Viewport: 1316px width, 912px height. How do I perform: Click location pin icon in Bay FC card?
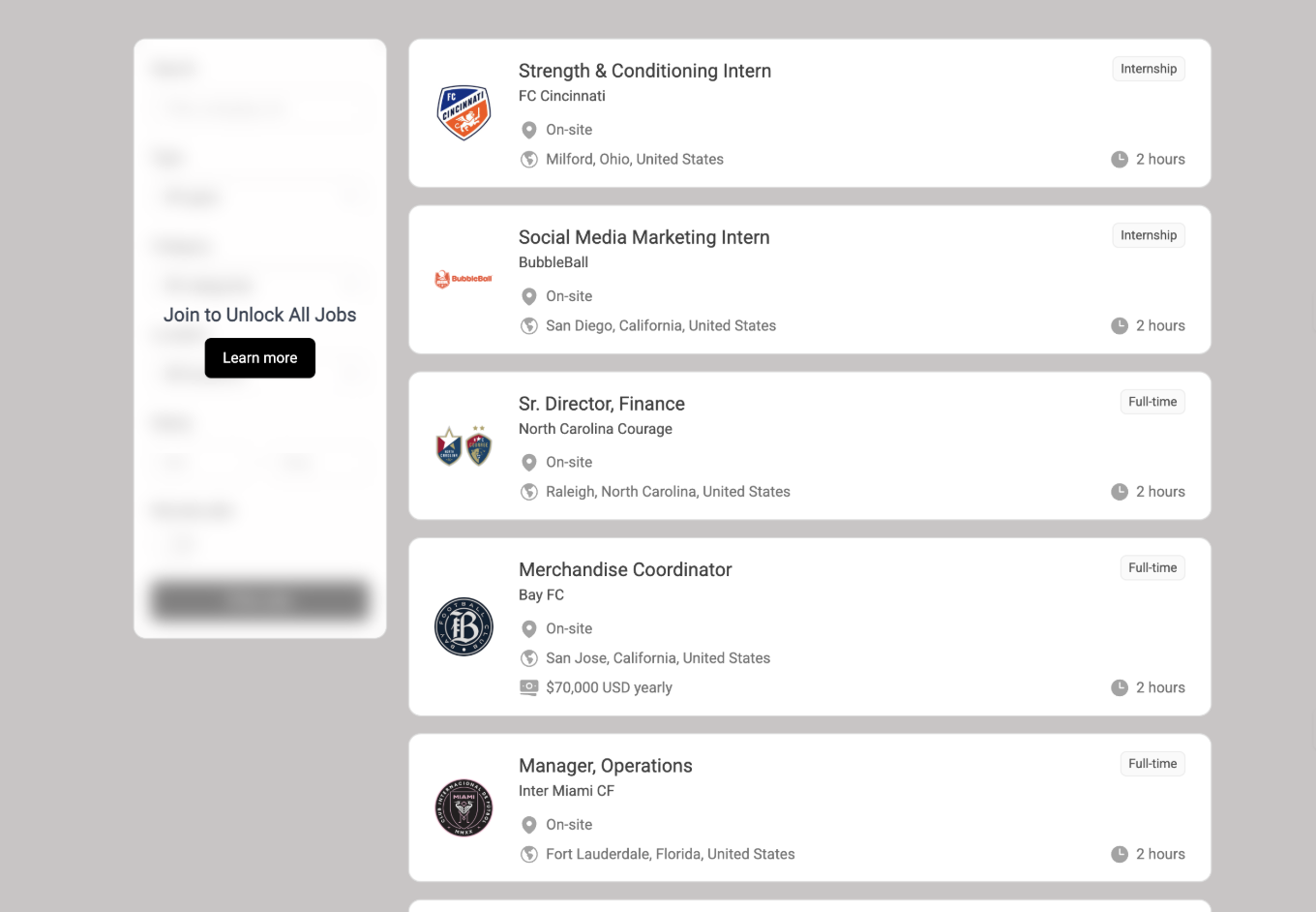[529, 629]
